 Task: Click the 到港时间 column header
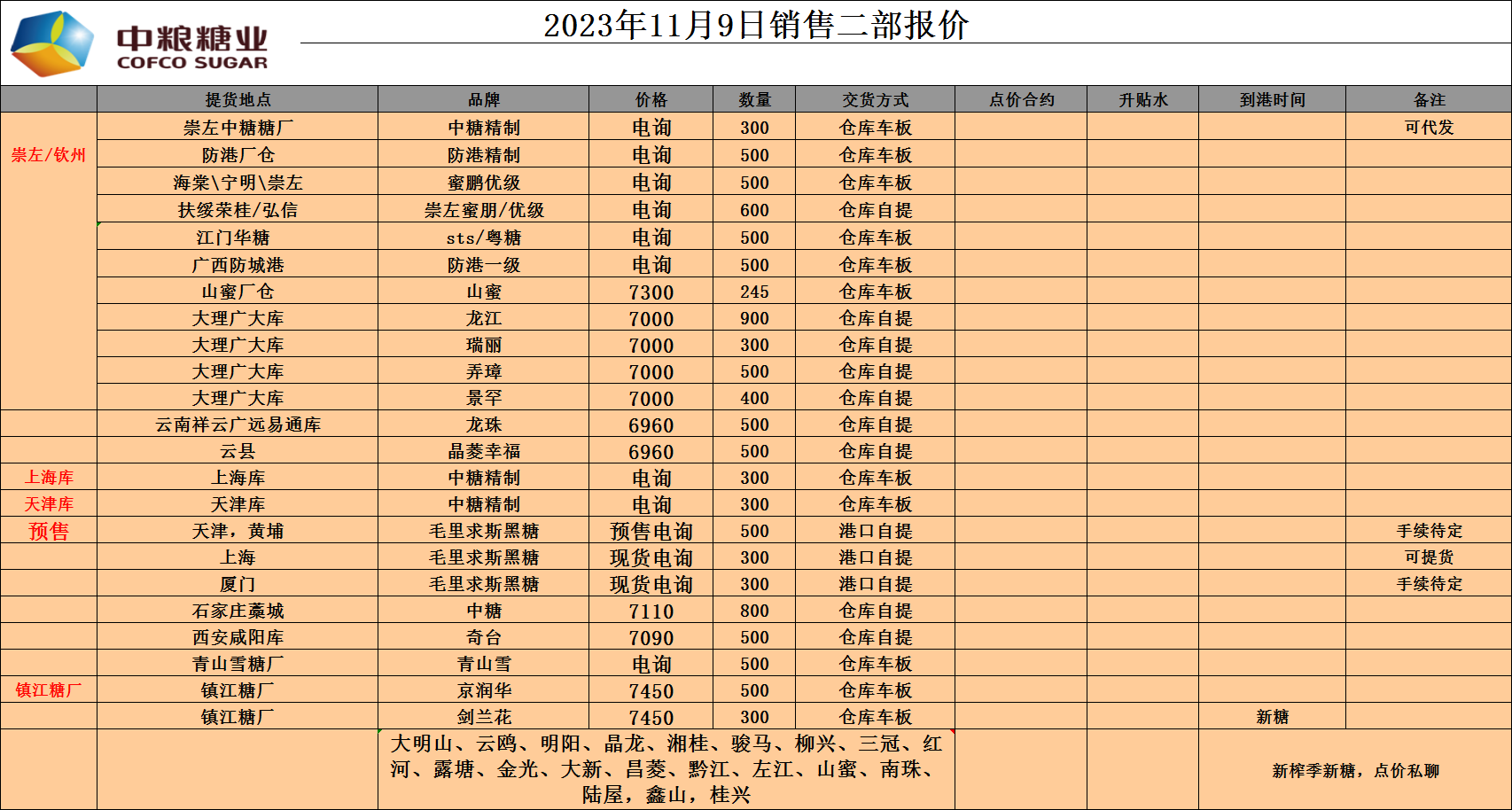[x=1272, y=100]
